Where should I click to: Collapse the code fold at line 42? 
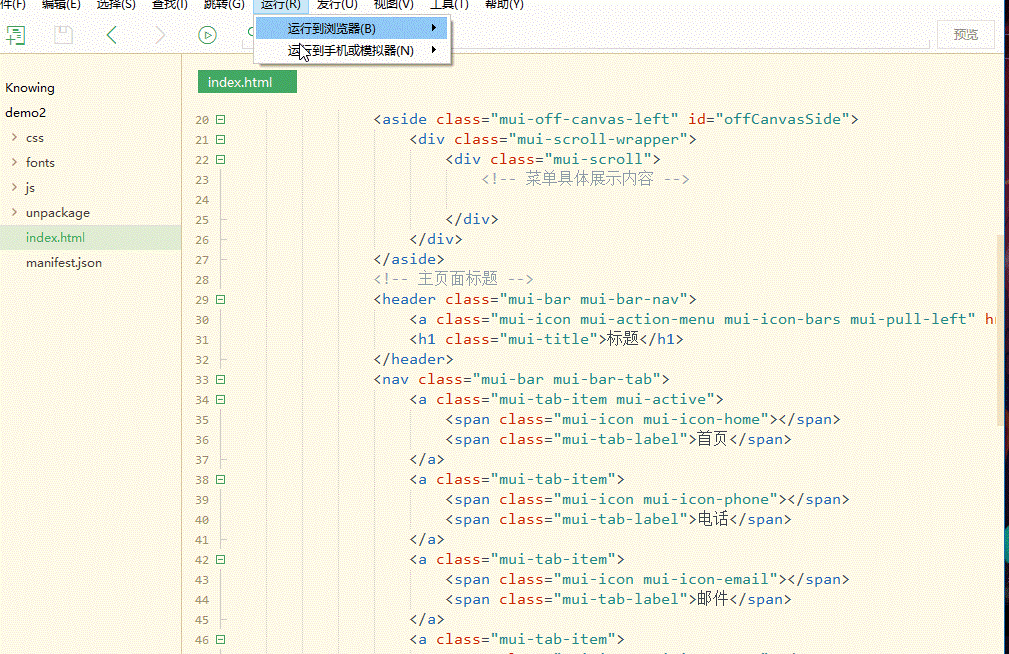(220, 560)
